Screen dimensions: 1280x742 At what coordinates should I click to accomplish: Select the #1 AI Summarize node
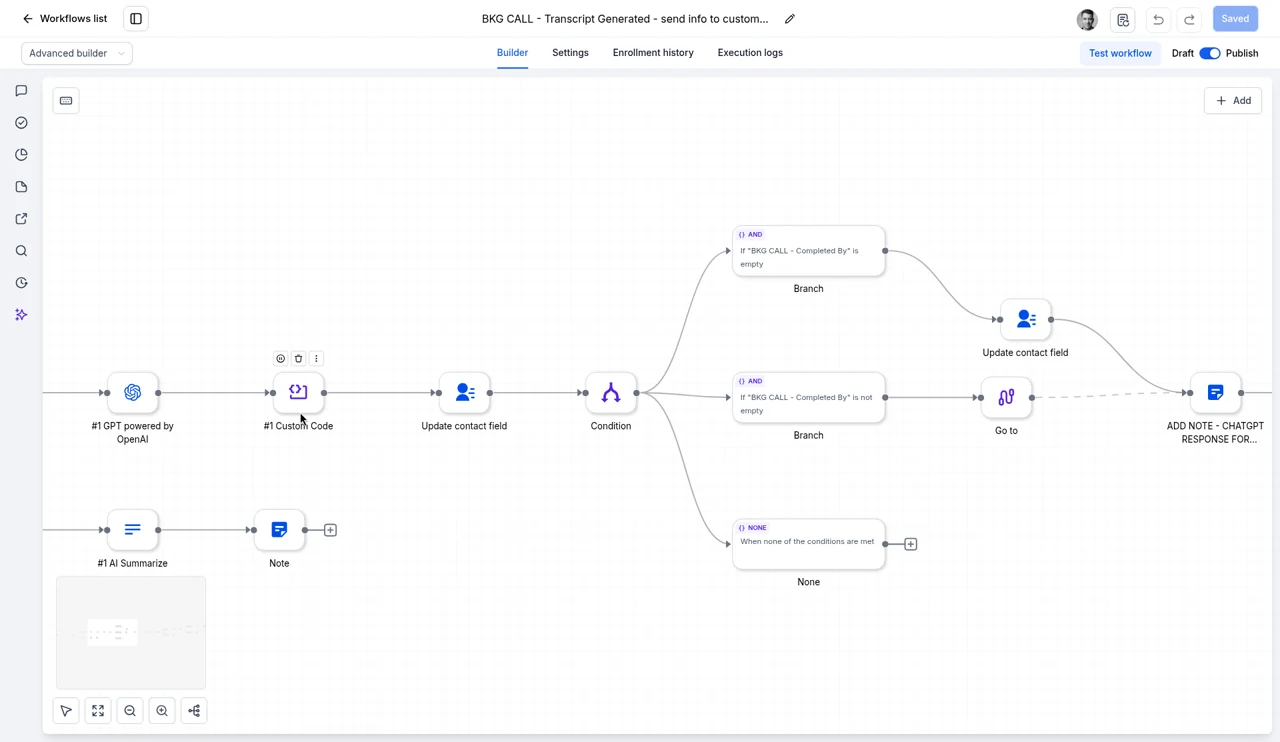click(x=132, y=530)
